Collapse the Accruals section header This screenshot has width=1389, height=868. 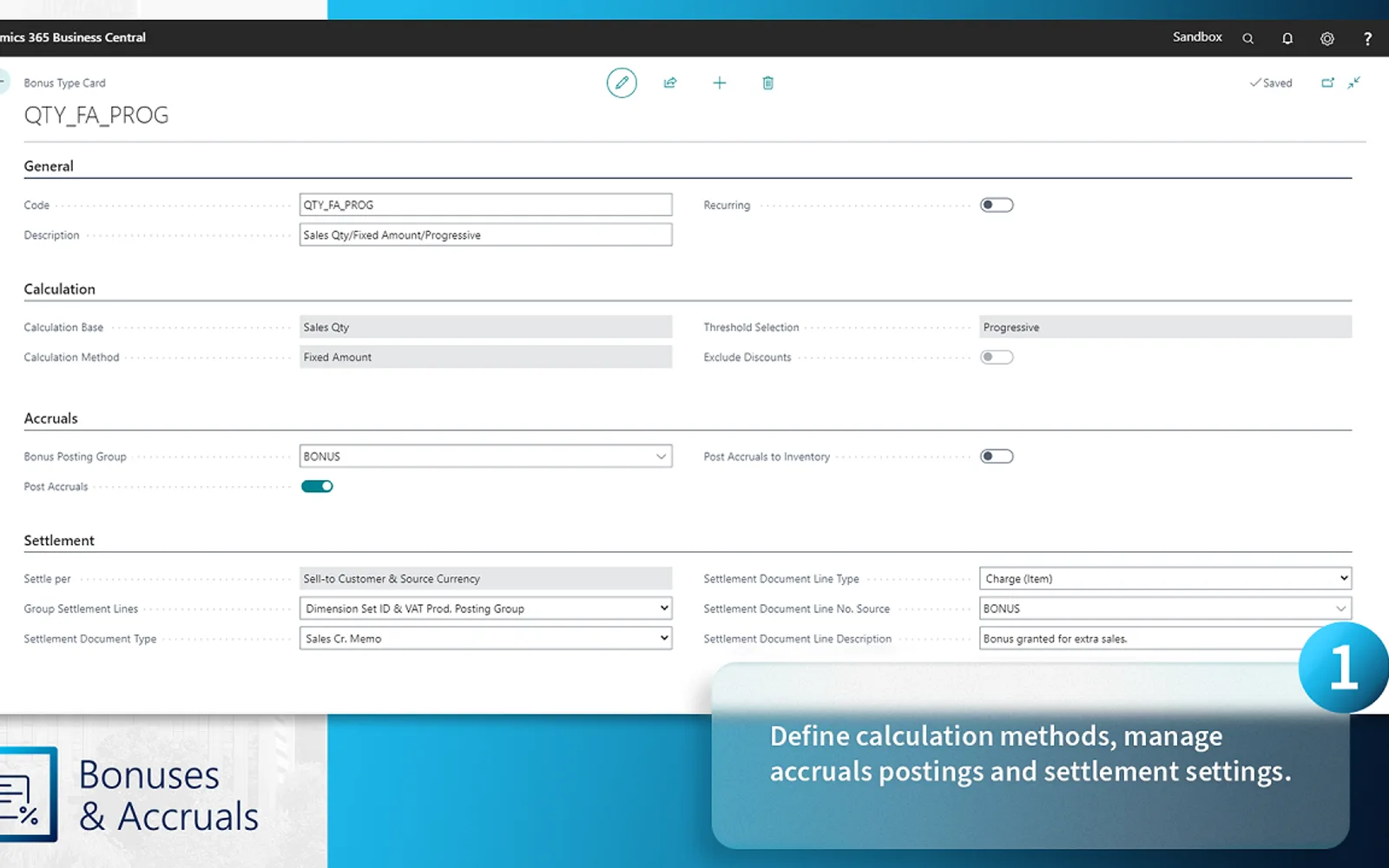51,418
